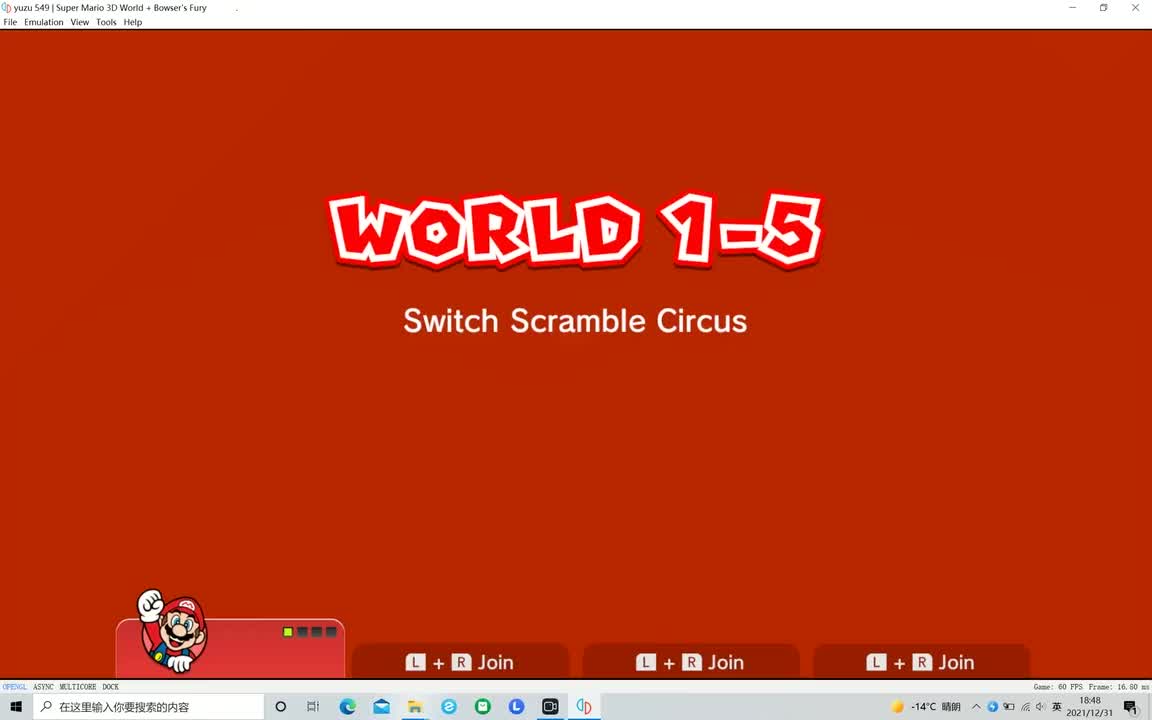The image size is (1152, 720).
Task: Open the Mail app on taskbar
Action: pos(381,706)
